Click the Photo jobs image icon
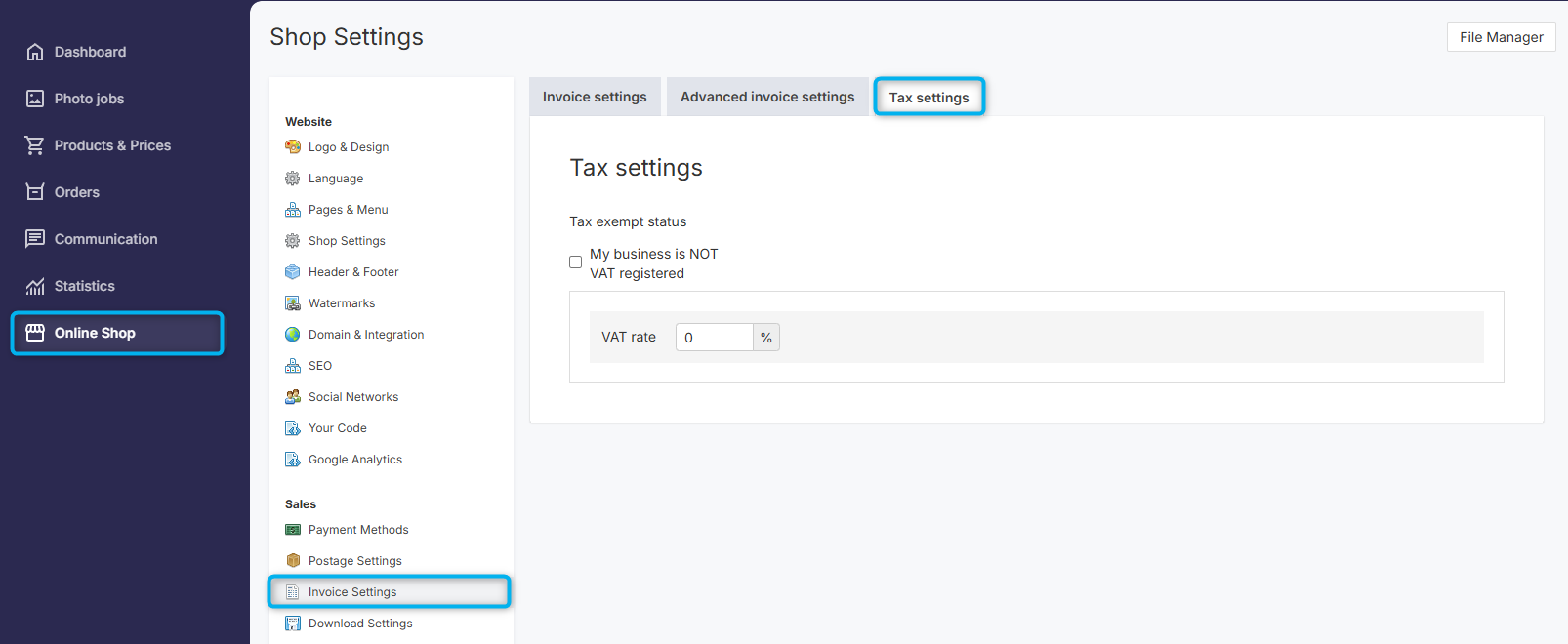The image size is (1568, 644). click(35, 99)
